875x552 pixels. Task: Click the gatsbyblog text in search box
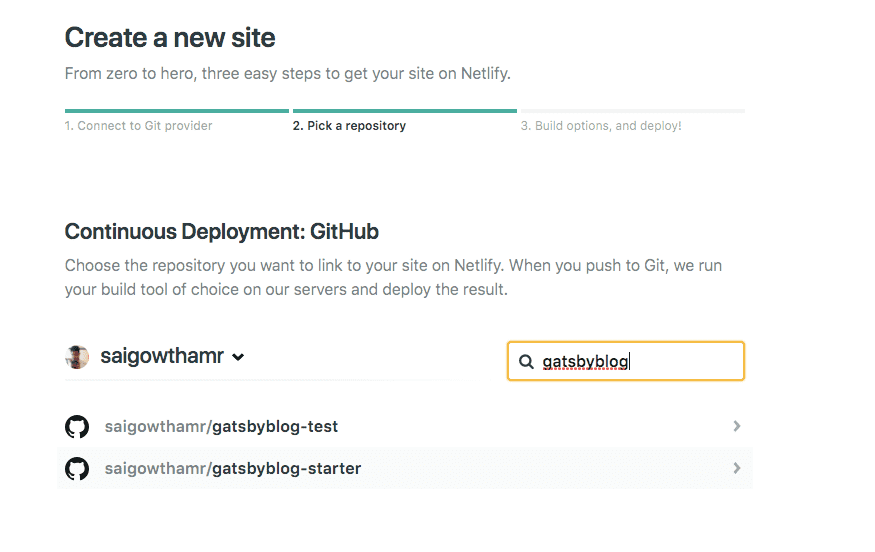coord(585,362)
